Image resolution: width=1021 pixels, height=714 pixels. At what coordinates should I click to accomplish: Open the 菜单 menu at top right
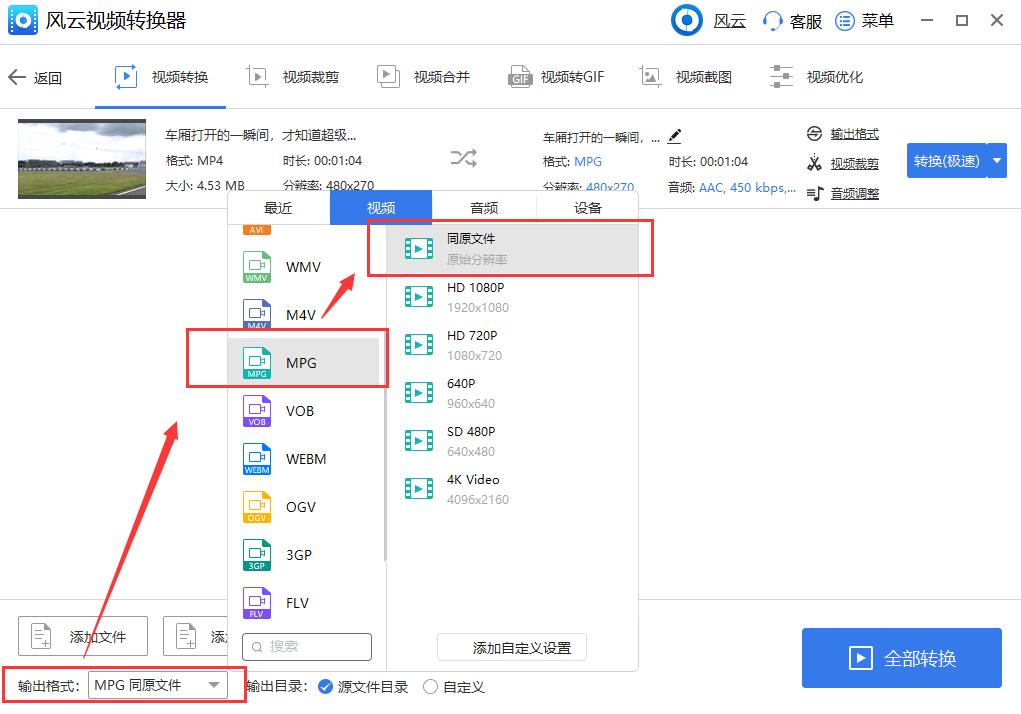click(866, 20)
